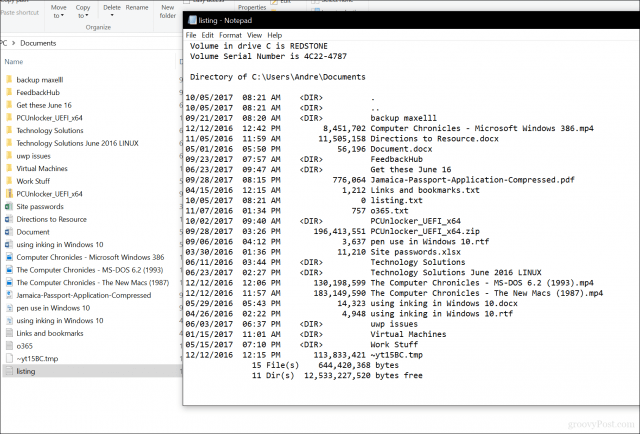Select The Computer Chronicles MS-DOS 6.2 video icon
The image size is (640, 434).
9,269
